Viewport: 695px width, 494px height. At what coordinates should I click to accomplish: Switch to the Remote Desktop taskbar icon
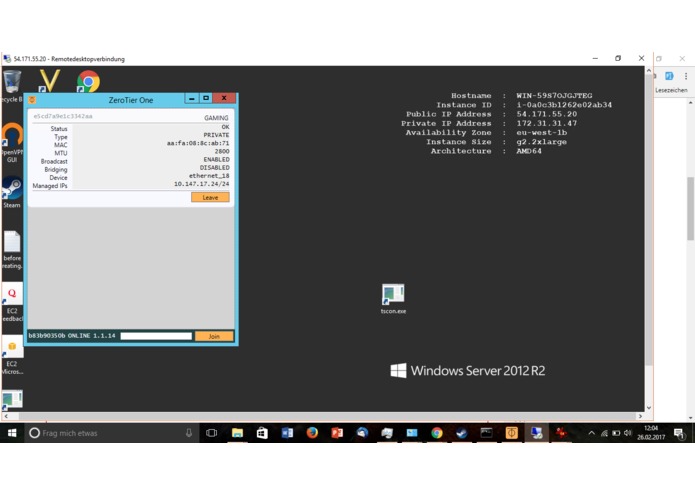(536, 433)
